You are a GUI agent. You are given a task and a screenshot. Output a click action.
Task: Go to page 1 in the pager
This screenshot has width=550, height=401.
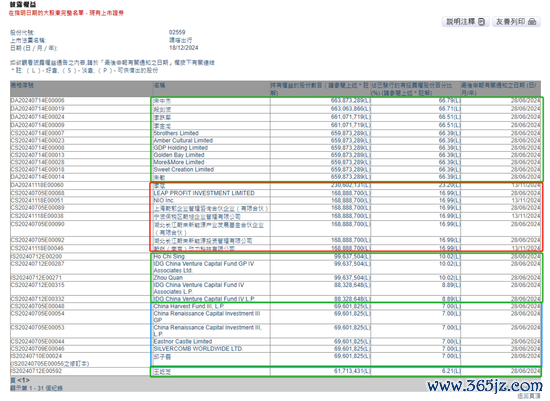[x=23, y=380]
